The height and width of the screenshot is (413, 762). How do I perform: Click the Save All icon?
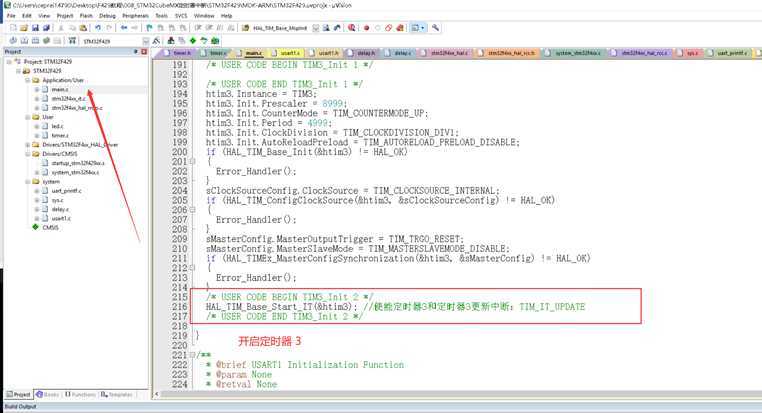point(46,28)
